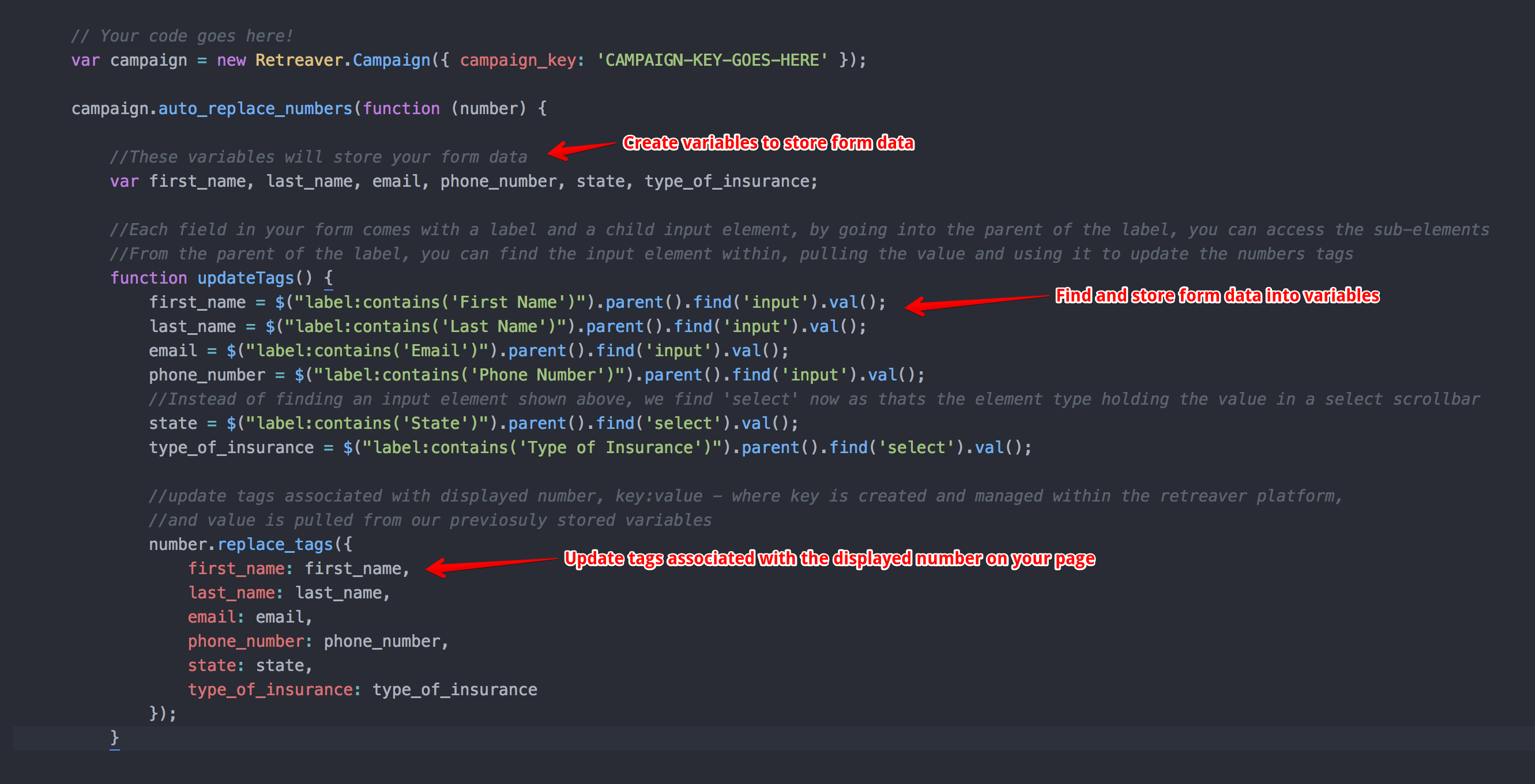Click the closing brace on the highlighted line

[x=114, y=737]
